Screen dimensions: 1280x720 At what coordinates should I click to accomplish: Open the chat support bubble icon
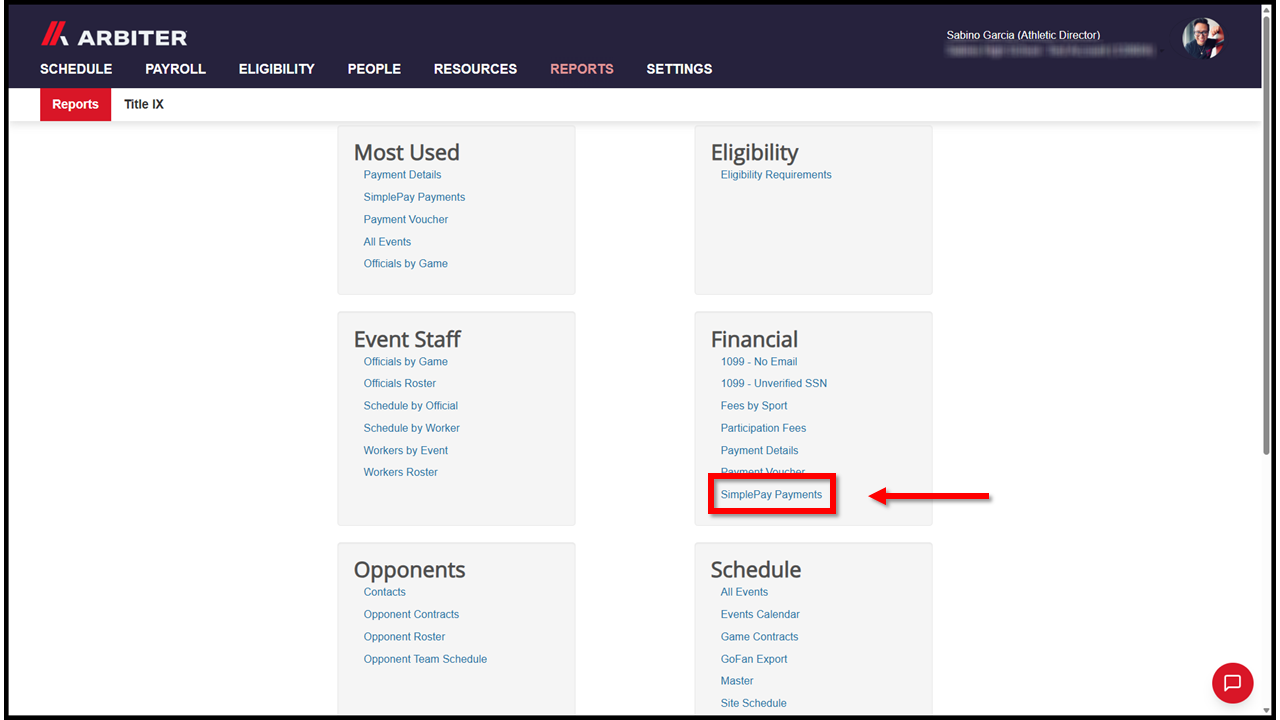click(1232, 683)
